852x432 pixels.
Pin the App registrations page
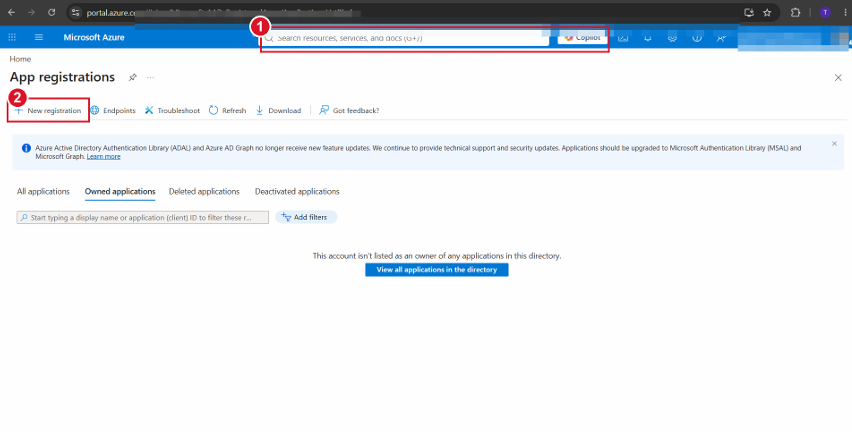click(x=133, y=77)
